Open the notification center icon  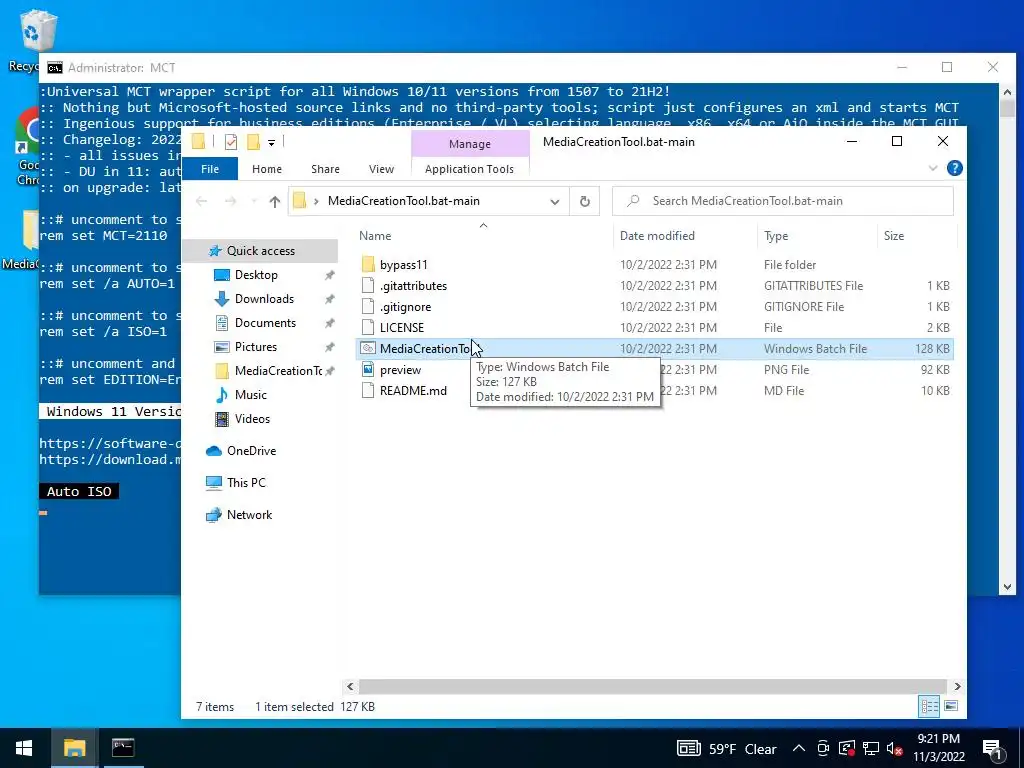[993, 749]
